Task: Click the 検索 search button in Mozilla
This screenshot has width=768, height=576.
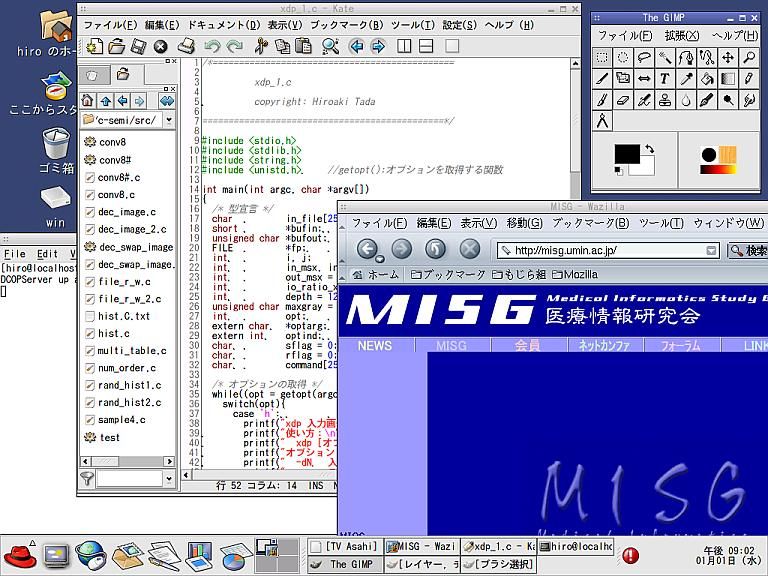Action: (x=748, y=251)
